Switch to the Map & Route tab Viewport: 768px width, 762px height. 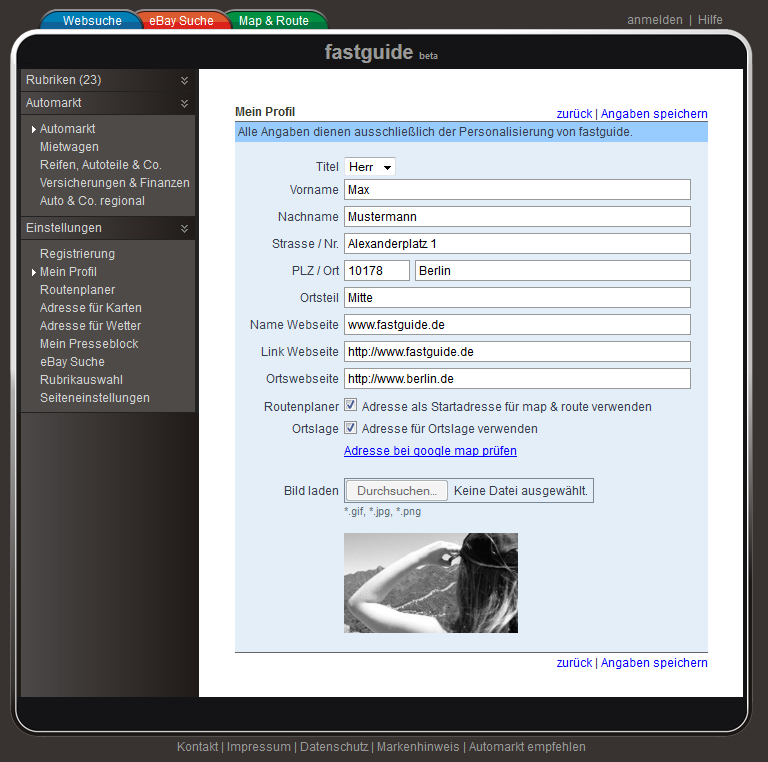pos(274,21)
